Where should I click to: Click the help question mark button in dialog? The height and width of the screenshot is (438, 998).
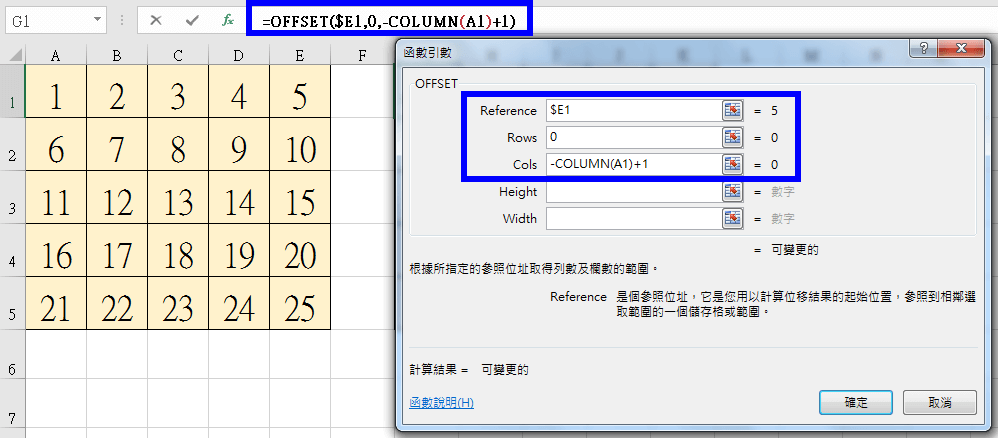pyautogui.click(x=923, y=51)
